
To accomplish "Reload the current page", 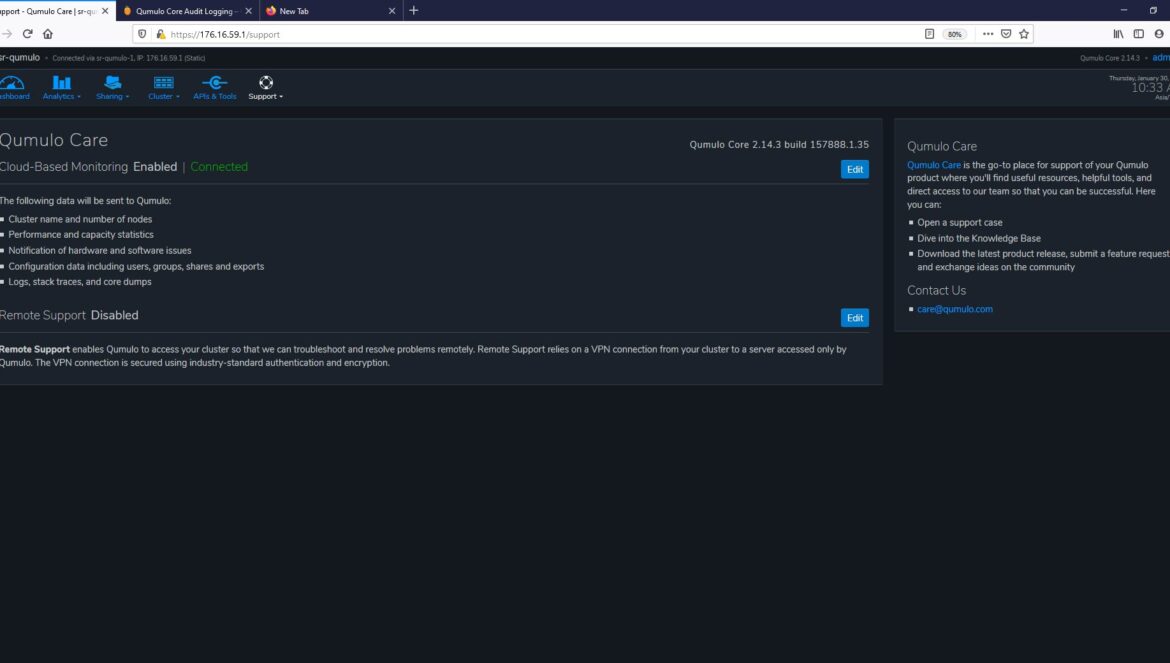I will tap(28, 34).
